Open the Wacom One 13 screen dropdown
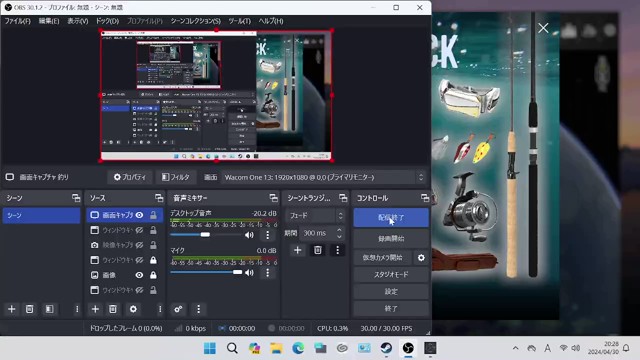Viewport: 640px width, 360px height. [323, 177]
